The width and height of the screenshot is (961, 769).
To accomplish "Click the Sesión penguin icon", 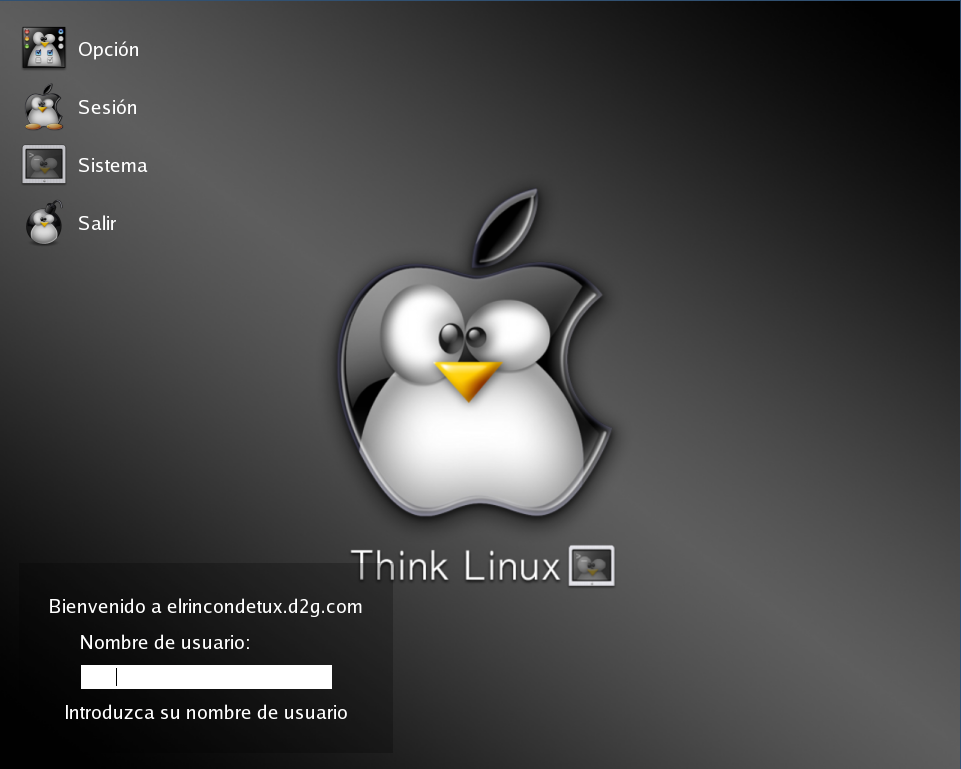I will pos(44,107).
